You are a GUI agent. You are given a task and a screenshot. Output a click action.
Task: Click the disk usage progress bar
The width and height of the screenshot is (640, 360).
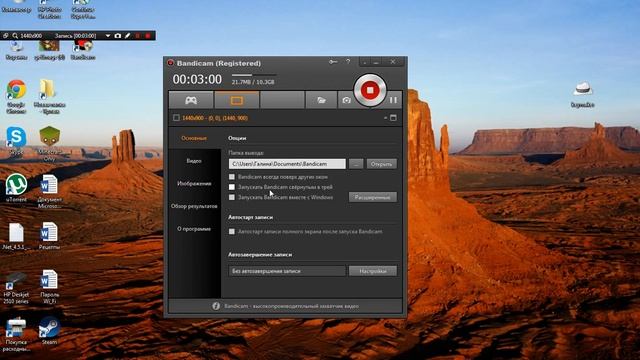coord(254,75)
